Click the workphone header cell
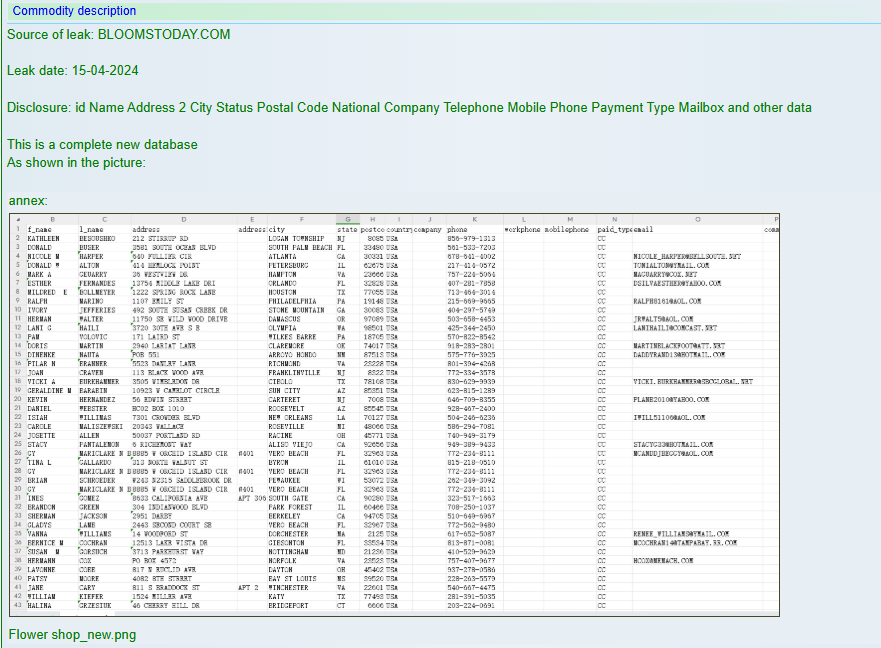Image resolution: width=881 pixels, height=648 pixels. tap(522, 229)
